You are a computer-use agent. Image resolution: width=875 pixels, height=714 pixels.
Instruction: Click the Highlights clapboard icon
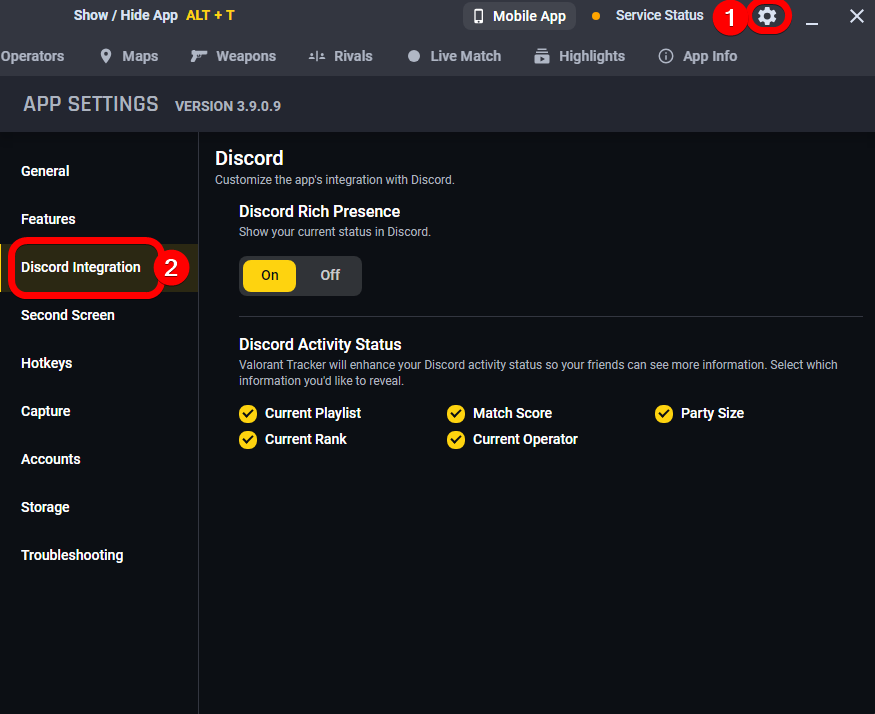tap(542, 56)
